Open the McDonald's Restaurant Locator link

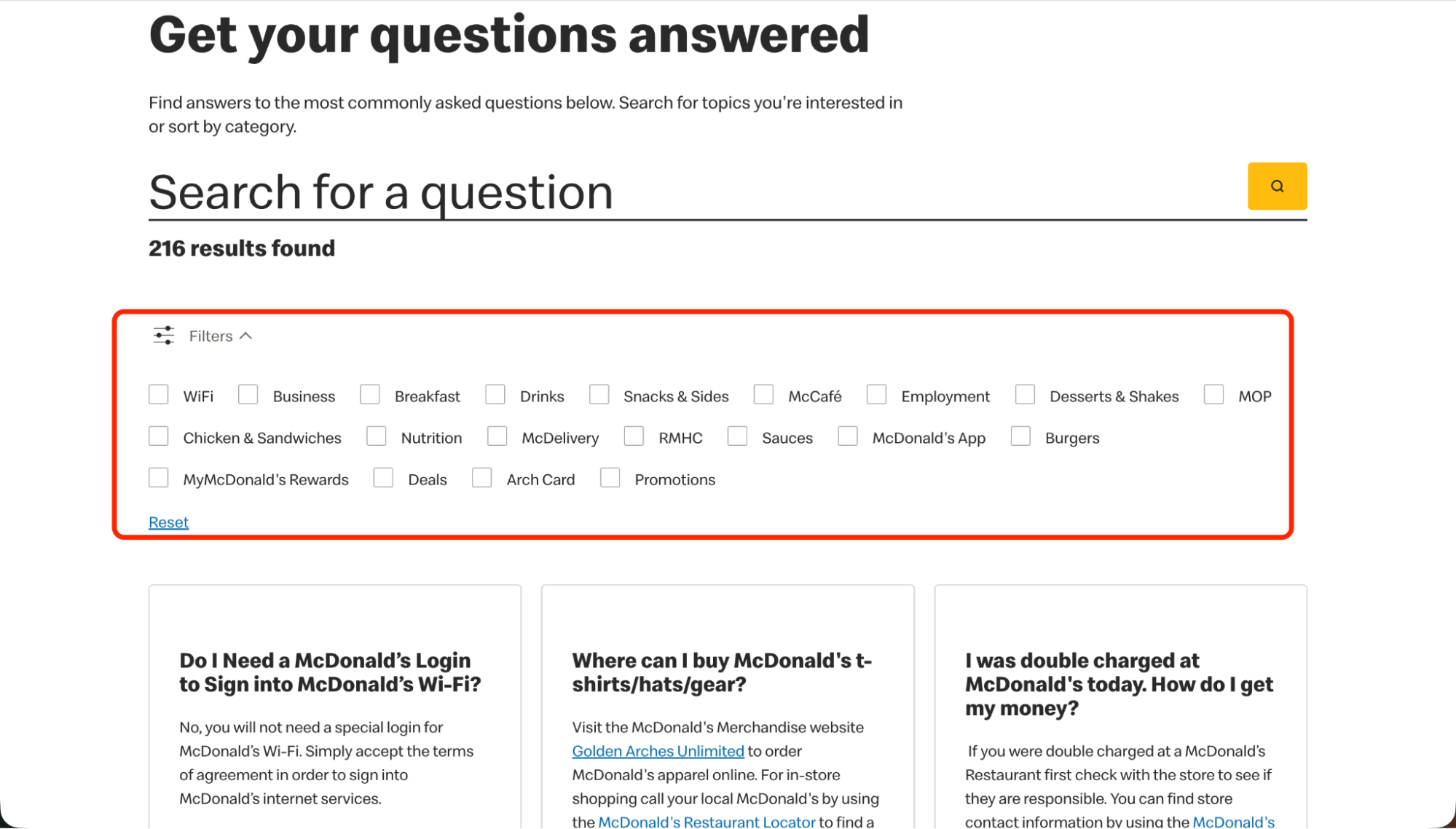click(705, 821)
